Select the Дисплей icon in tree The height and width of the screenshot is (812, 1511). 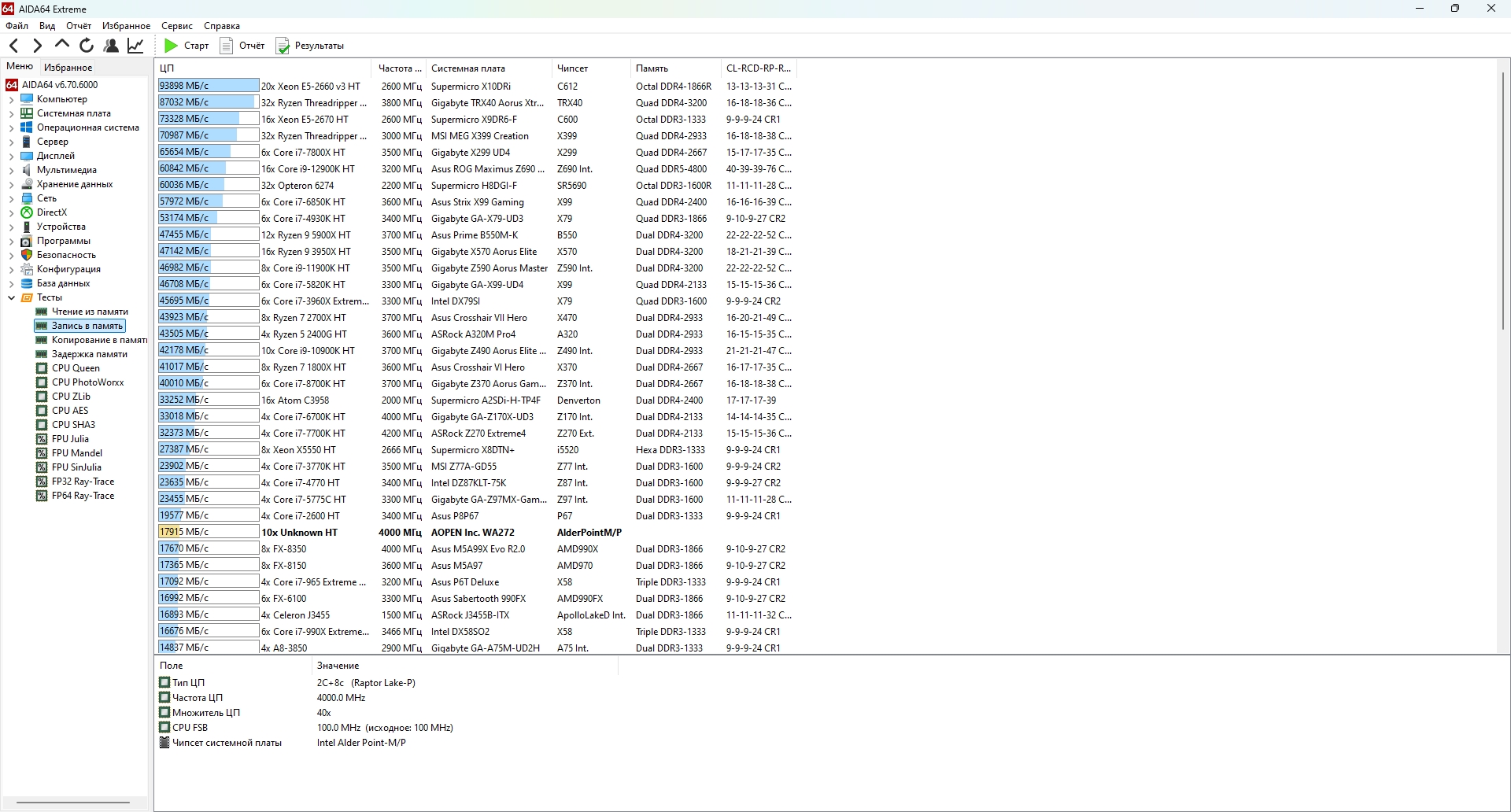[27, 156]
